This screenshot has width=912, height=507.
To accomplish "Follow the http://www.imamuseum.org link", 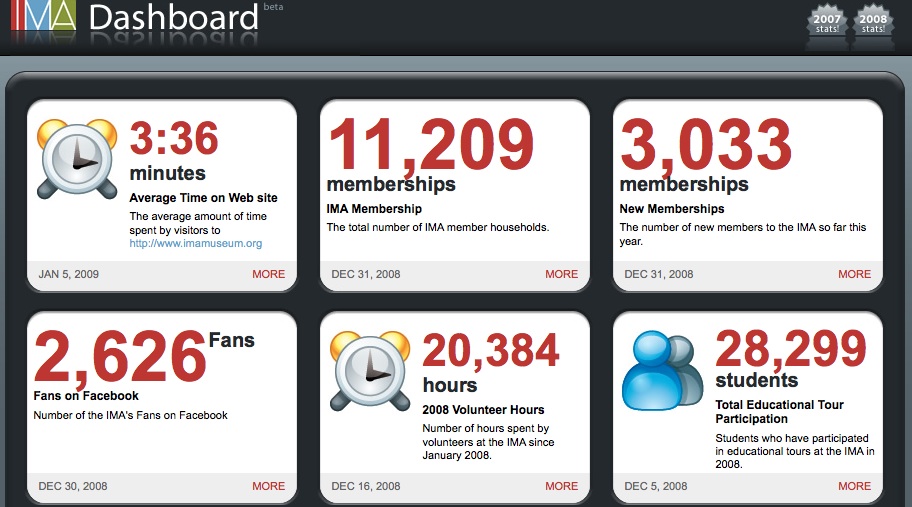I will (x=195, y=244).
